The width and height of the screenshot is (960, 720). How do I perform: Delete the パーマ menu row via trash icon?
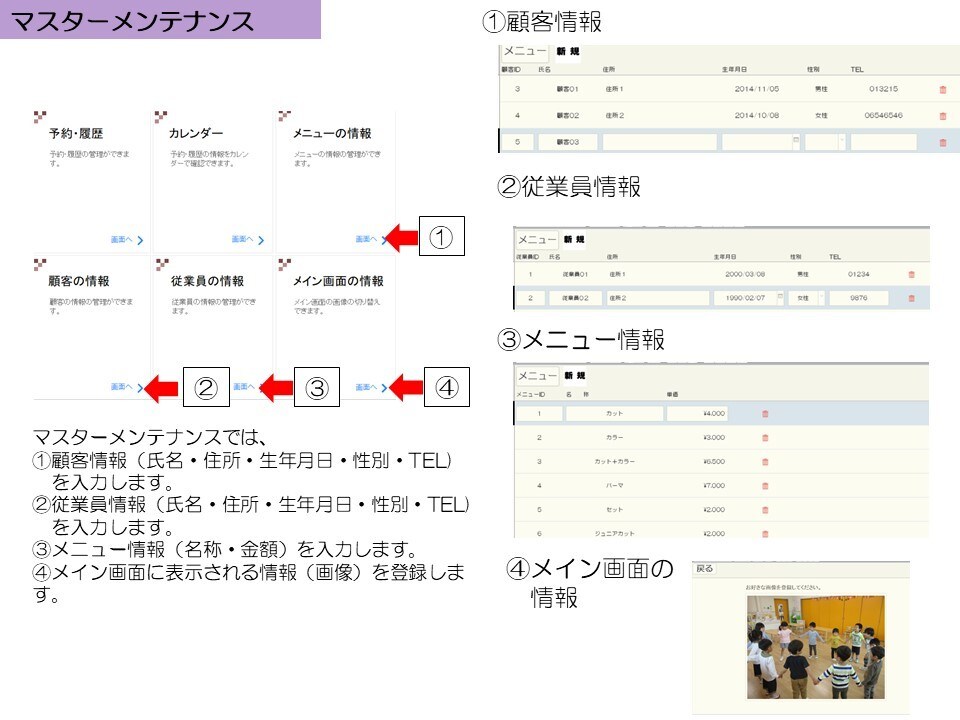[x=765, y=486]
